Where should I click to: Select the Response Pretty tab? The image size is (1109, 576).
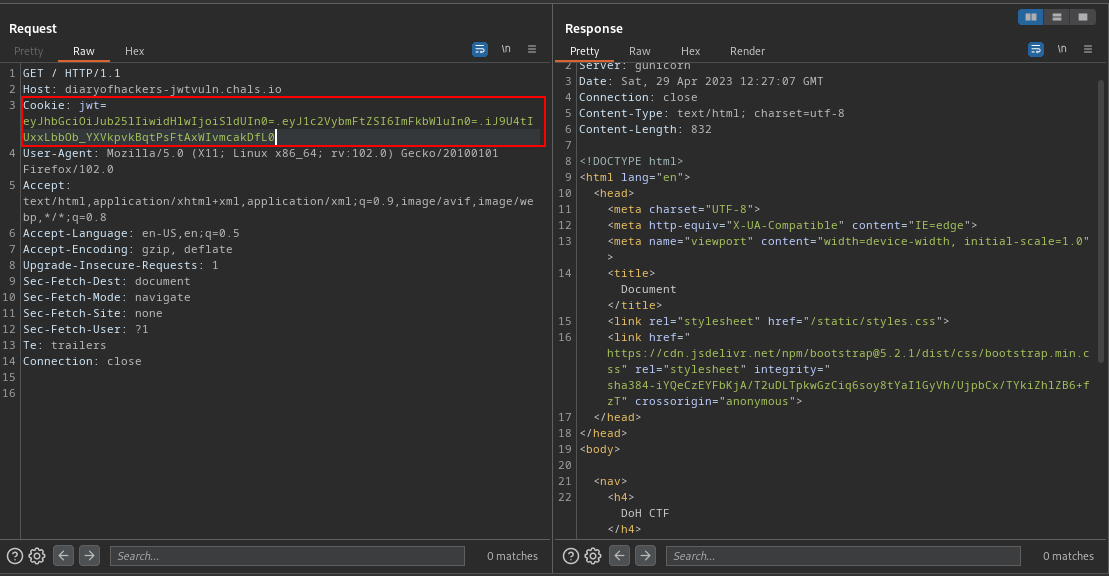coord(584,51)
